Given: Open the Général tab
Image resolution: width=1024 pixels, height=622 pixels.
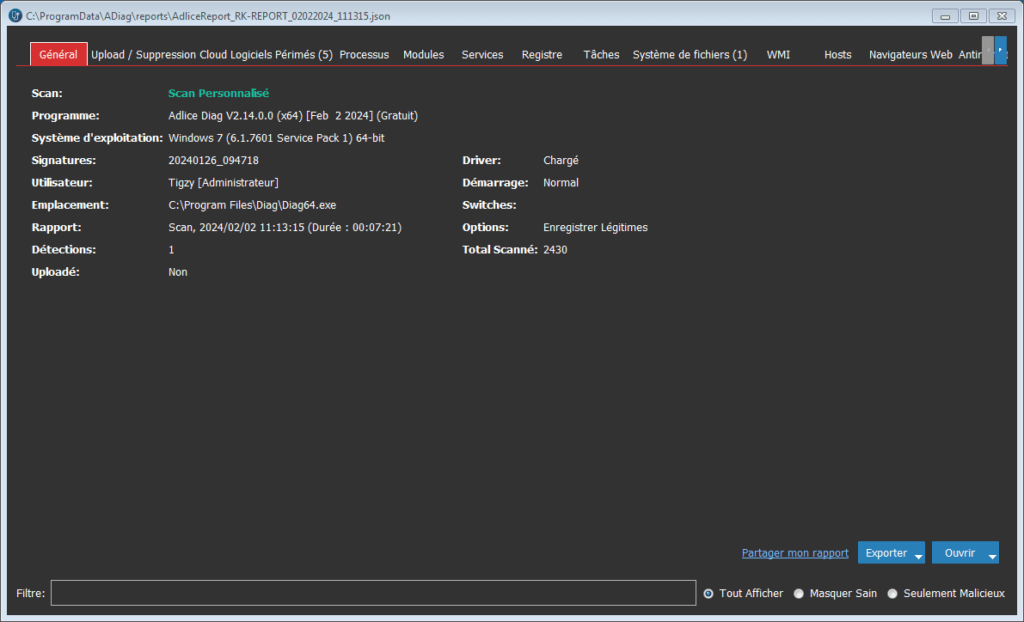Looking at the screenshot, I should [x=58, y=54].
